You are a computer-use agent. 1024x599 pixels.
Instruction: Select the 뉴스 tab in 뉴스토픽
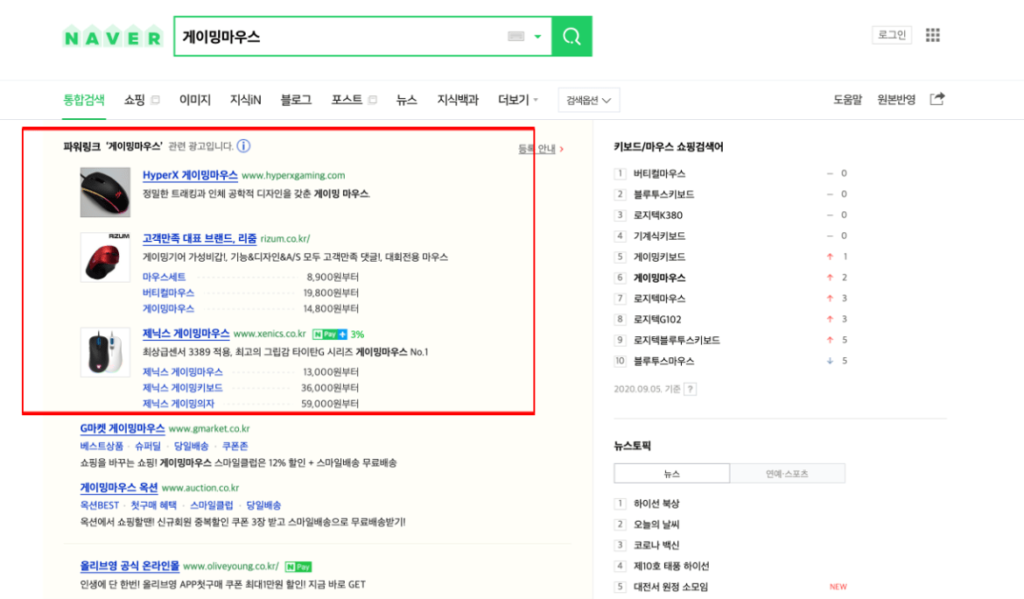point(671,474)
